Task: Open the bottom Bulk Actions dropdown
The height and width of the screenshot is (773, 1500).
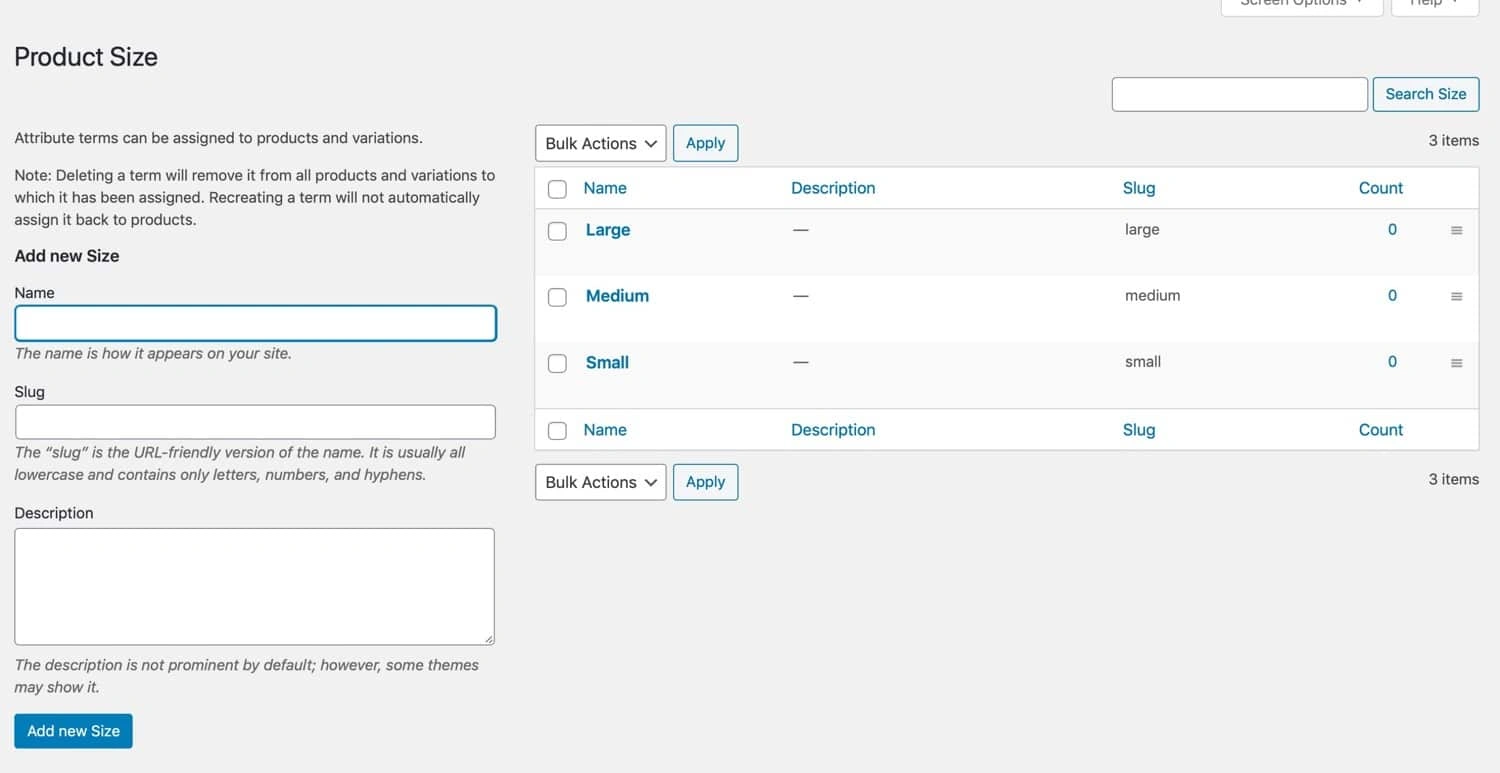Action: coord(600,482)
